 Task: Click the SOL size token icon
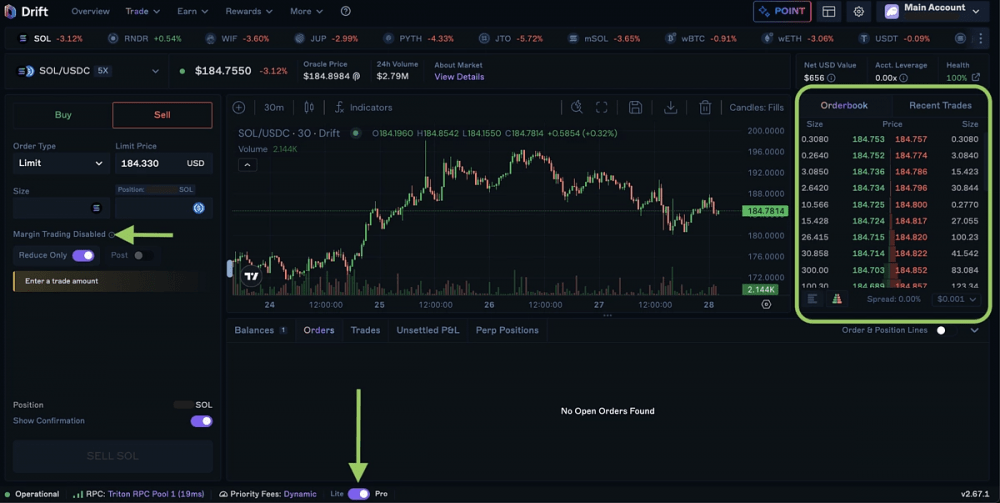click(x=96, y=208)
